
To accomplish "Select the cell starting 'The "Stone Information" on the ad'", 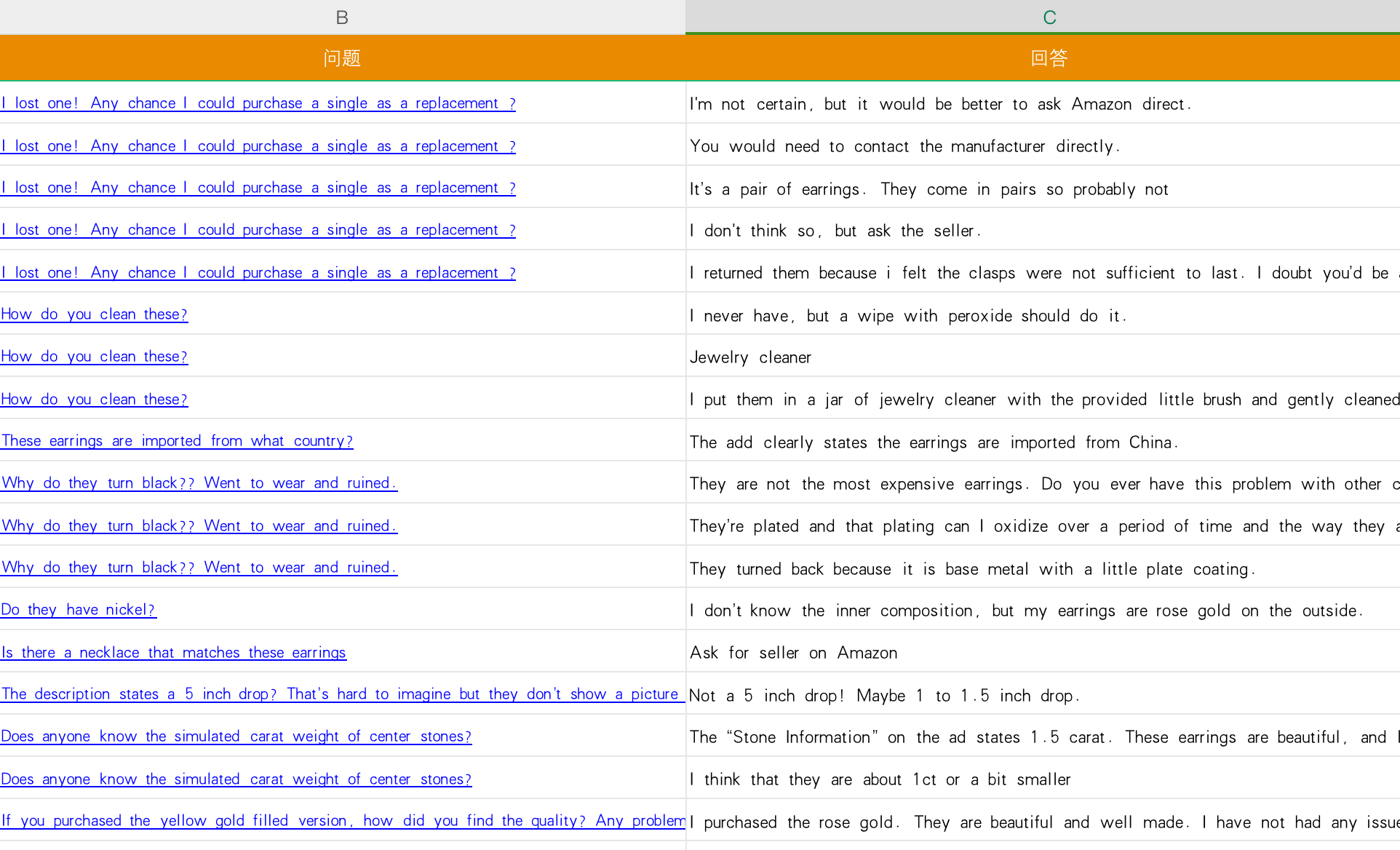I will [1043, 736].
